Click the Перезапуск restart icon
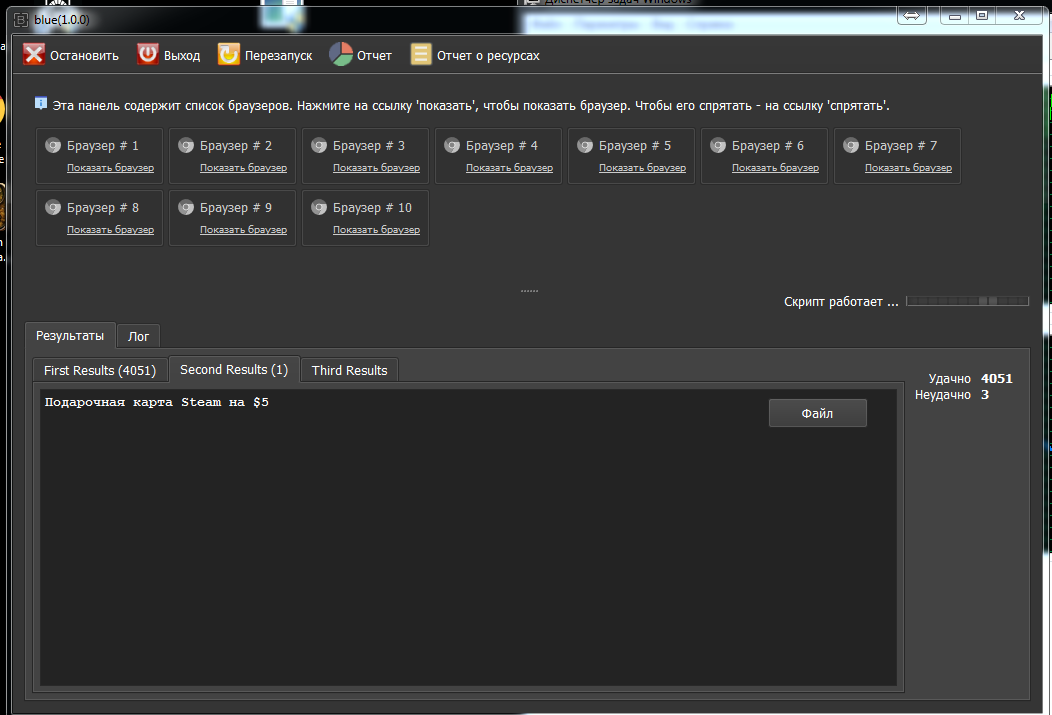This screenshot has width=1052, height=715. pos(228,54)
